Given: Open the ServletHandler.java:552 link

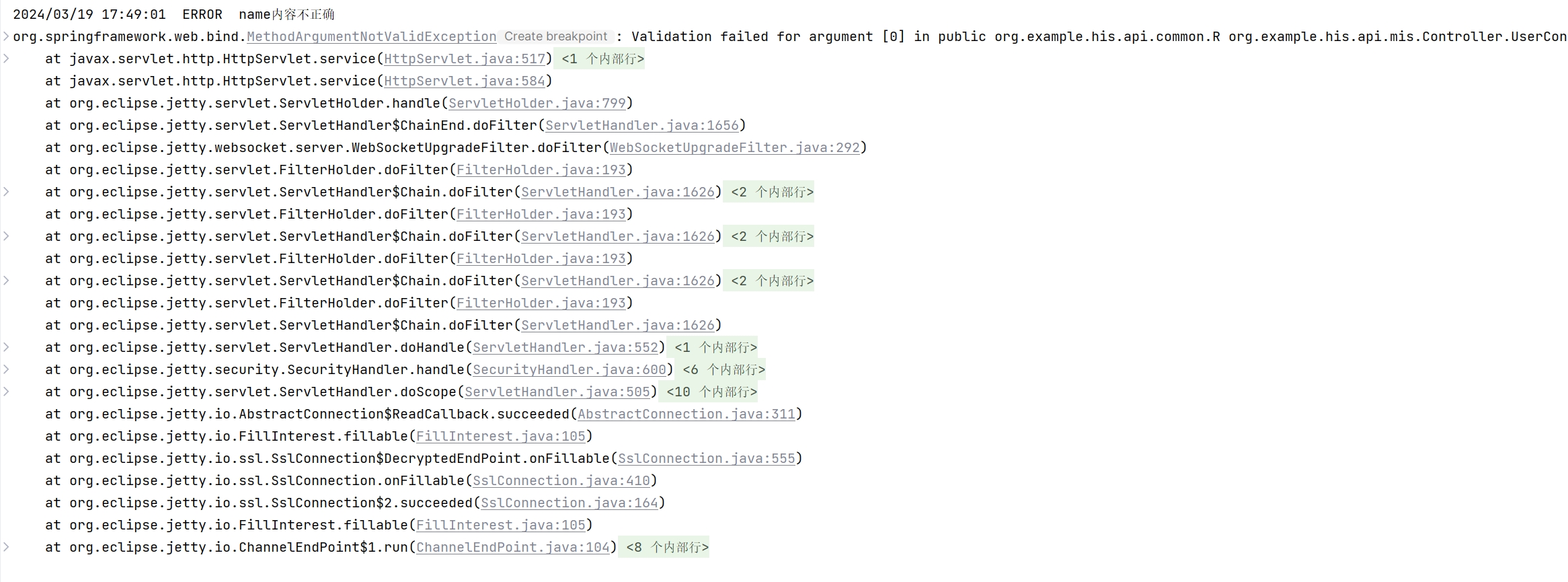Looking at the screenshot, I should click(565, 347).
